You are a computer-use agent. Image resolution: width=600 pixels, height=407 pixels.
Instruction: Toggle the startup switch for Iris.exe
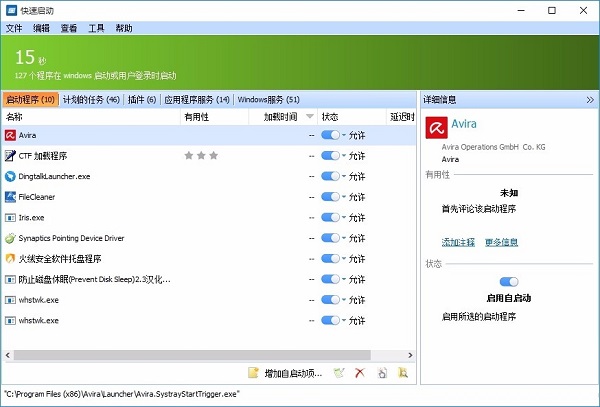click(x=330, y=218)
